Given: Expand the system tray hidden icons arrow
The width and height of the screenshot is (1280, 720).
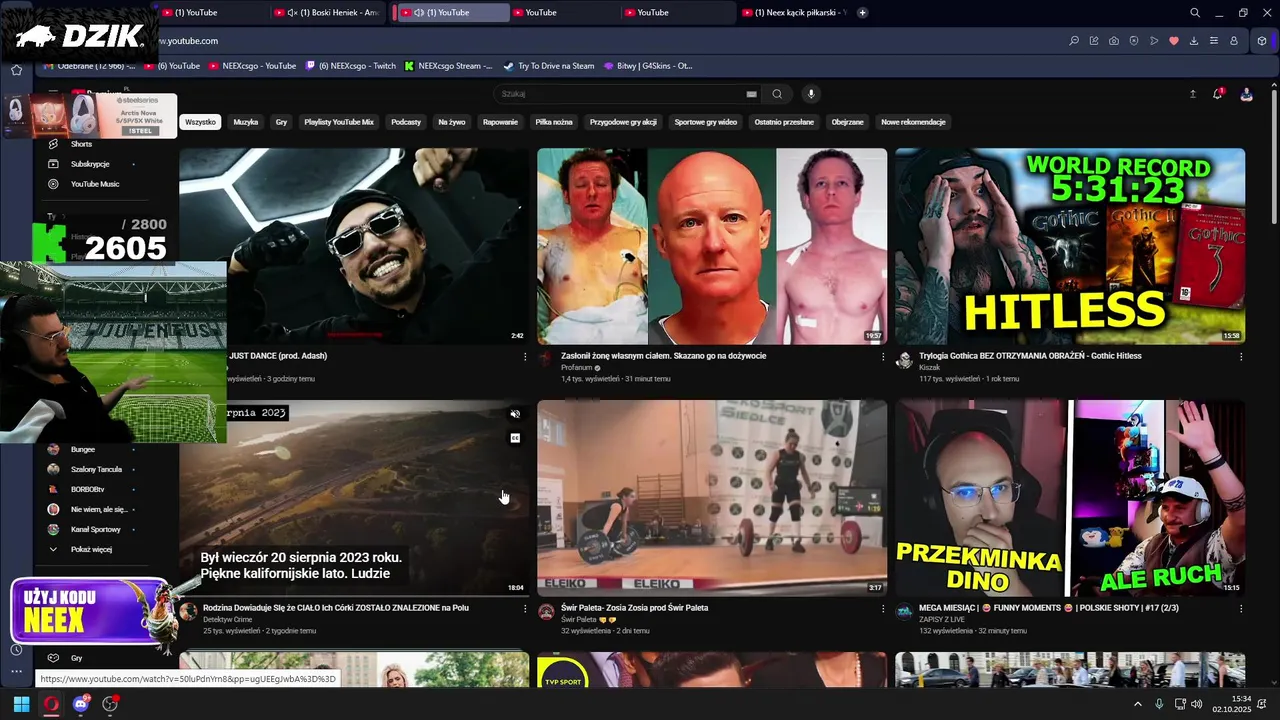Looking at the screenshot, I should pyautogui.click(x=1137, y=704).
